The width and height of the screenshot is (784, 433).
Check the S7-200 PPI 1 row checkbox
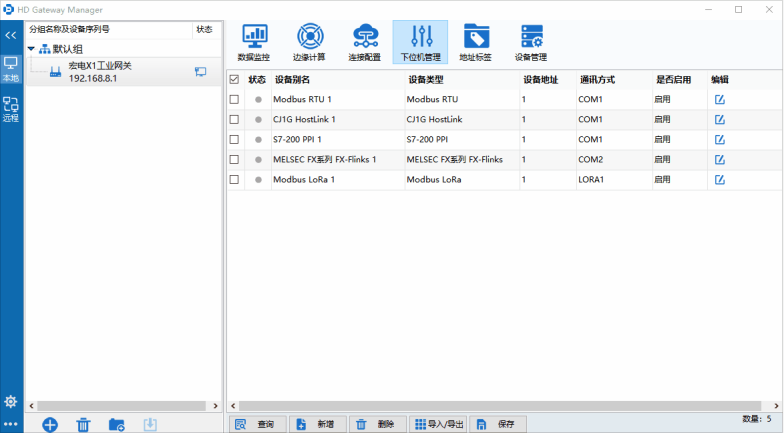click(x=234, y=140)
